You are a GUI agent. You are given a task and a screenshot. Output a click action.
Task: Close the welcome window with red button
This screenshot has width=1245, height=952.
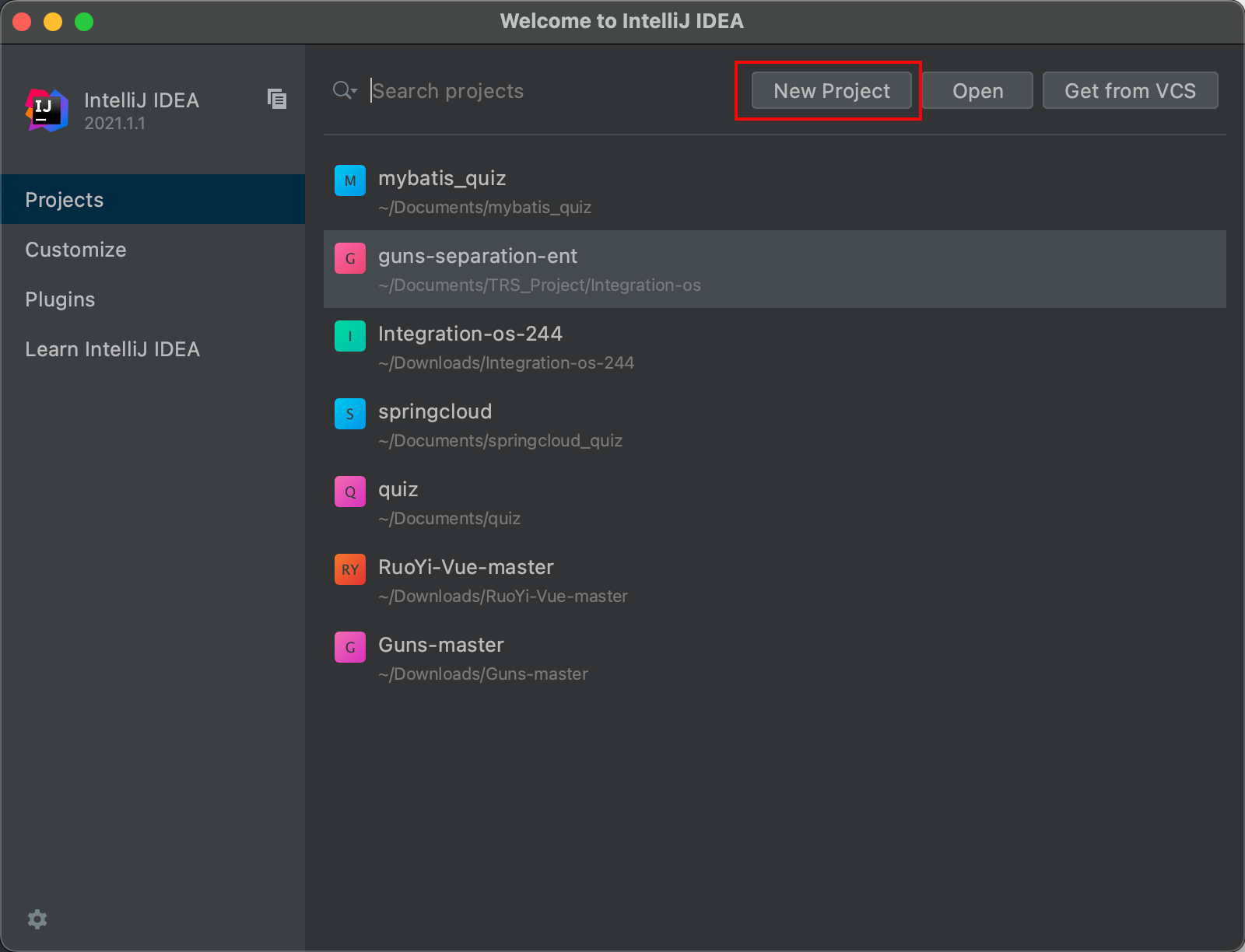22,22
